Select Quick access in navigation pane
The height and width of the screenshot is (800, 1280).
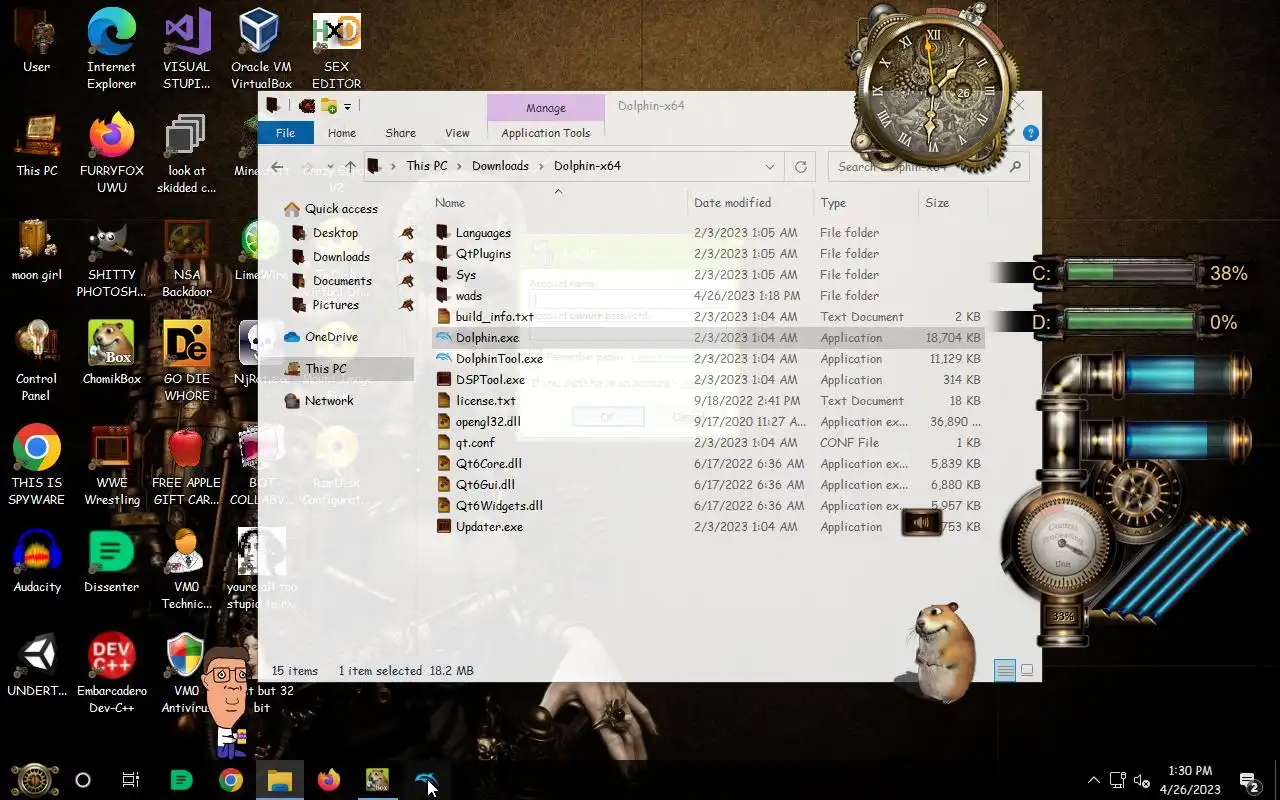coord(340,209)
